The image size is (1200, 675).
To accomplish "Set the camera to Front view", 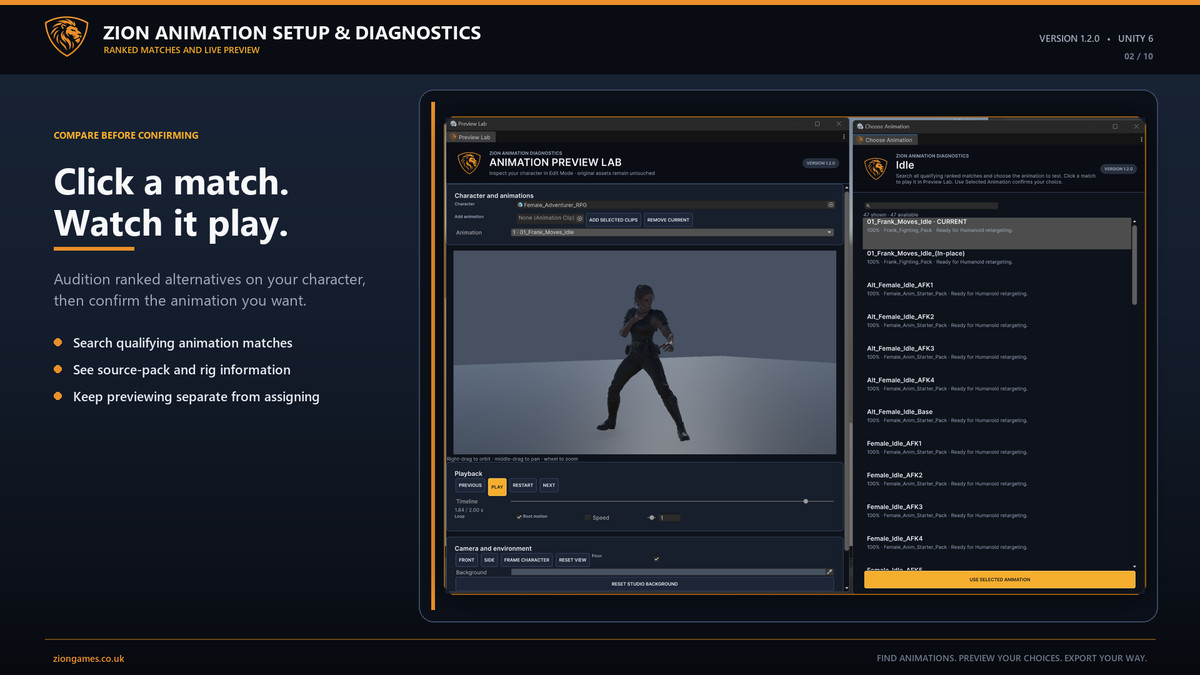I will pos(467,560).
